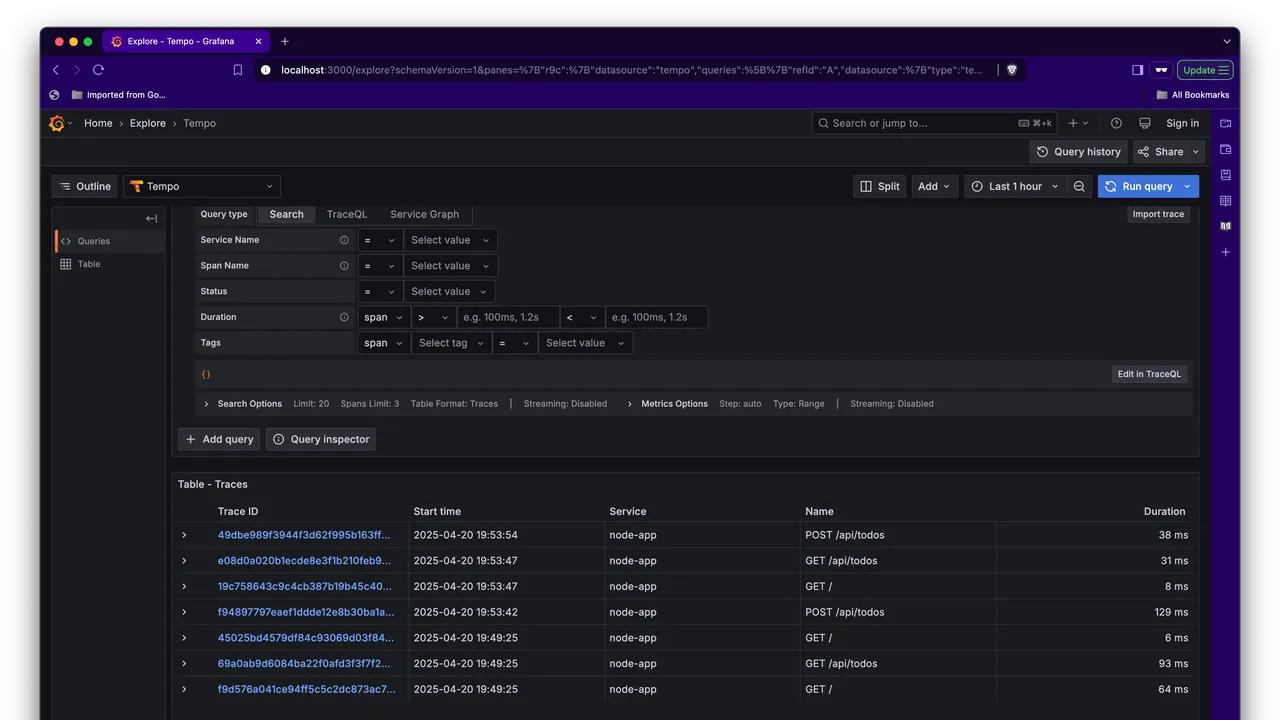Click the Import trace button

pyautogui.click(x=1158, y=214)
